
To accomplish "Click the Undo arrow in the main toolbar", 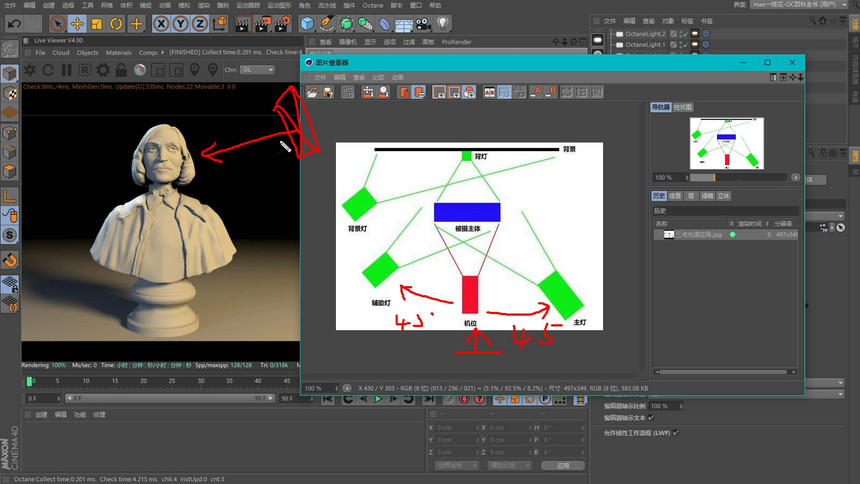I will pyautogui.click(x=14, y=23).
